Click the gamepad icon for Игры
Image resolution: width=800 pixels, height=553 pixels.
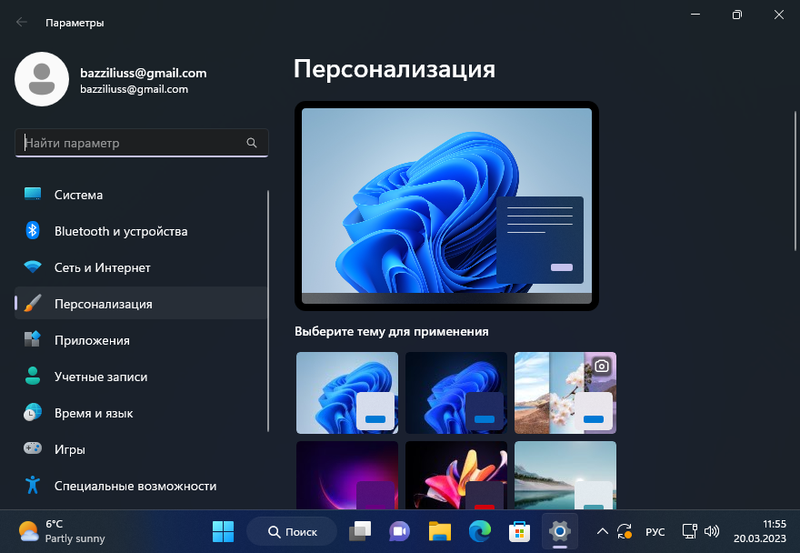tap(33, 449)
